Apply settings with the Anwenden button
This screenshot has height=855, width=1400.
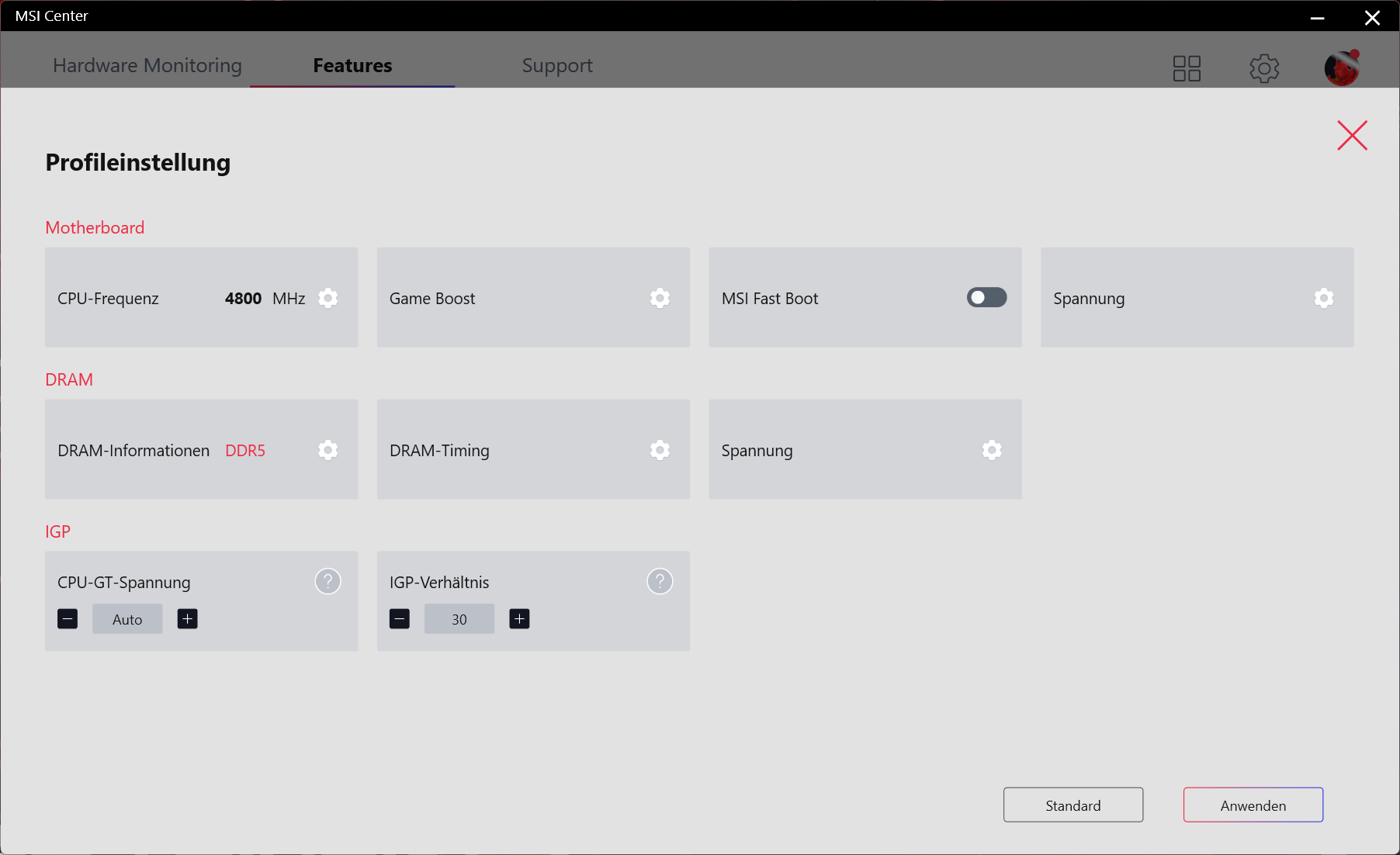tap(1253, 805)
